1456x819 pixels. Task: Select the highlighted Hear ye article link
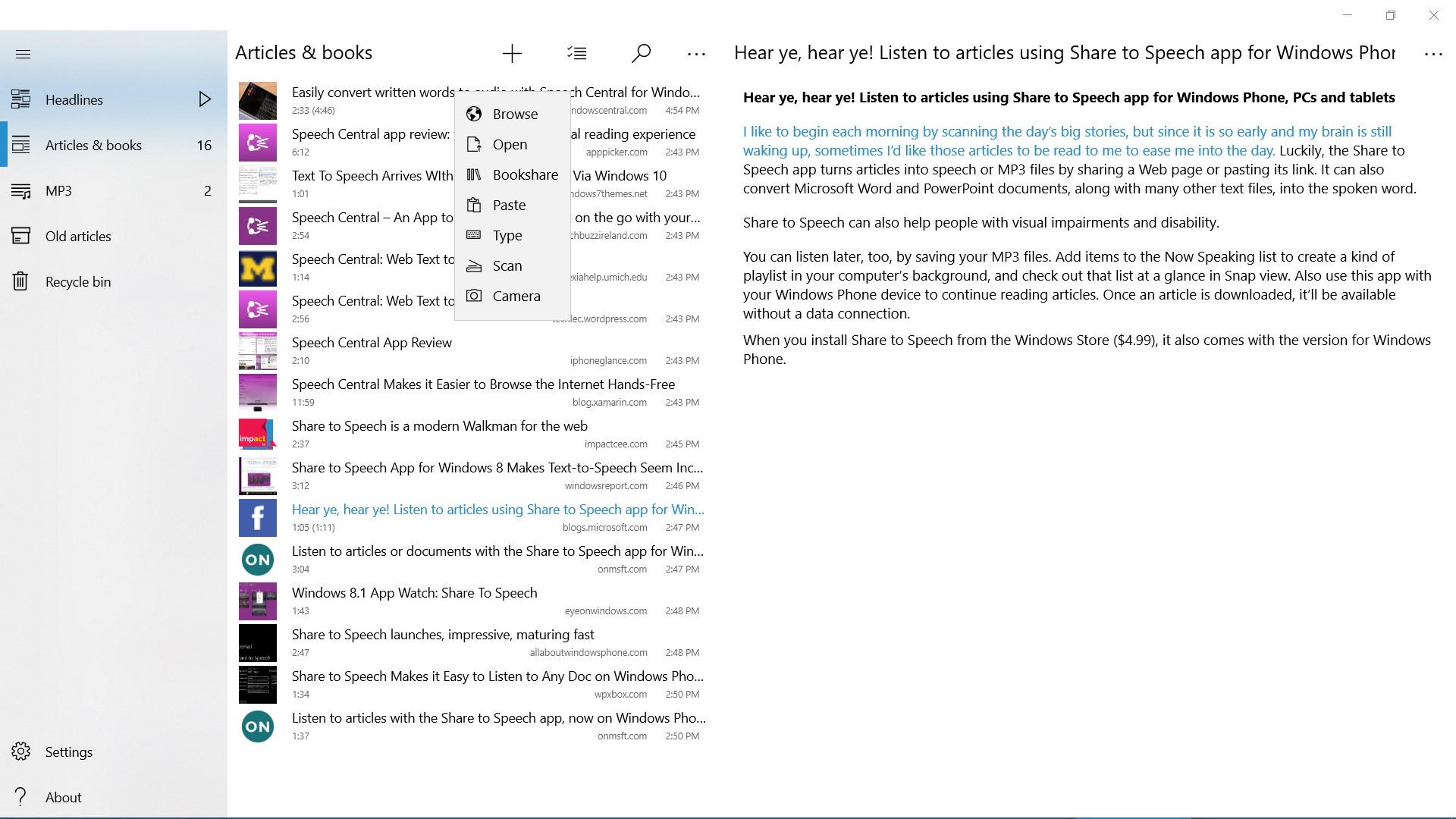click(x=497, y=509)
